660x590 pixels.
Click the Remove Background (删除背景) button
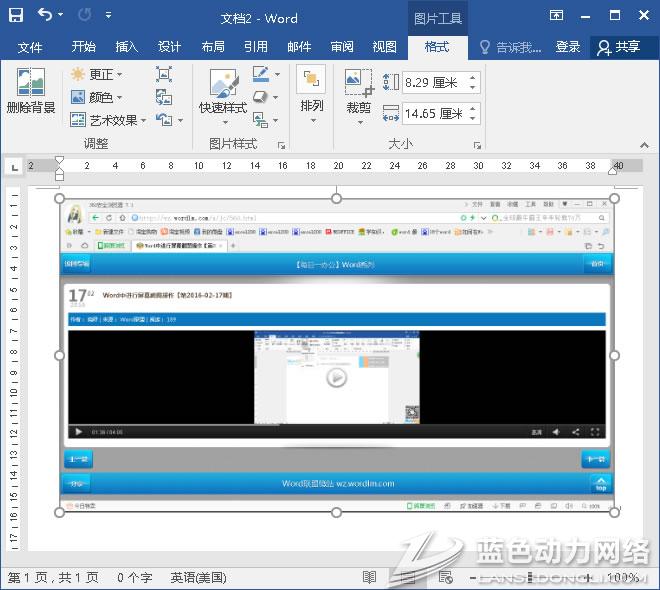30,92
